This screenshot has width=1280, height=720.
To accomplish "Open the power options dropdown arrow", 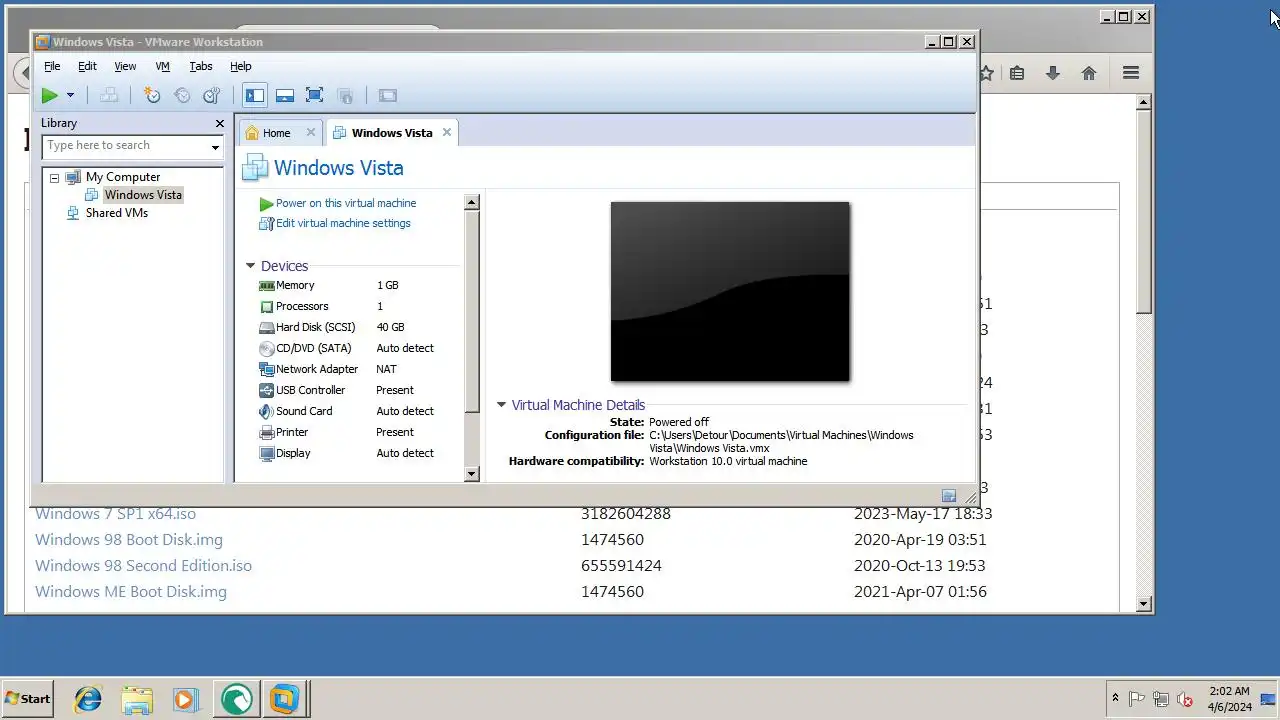I will [70, 96].
